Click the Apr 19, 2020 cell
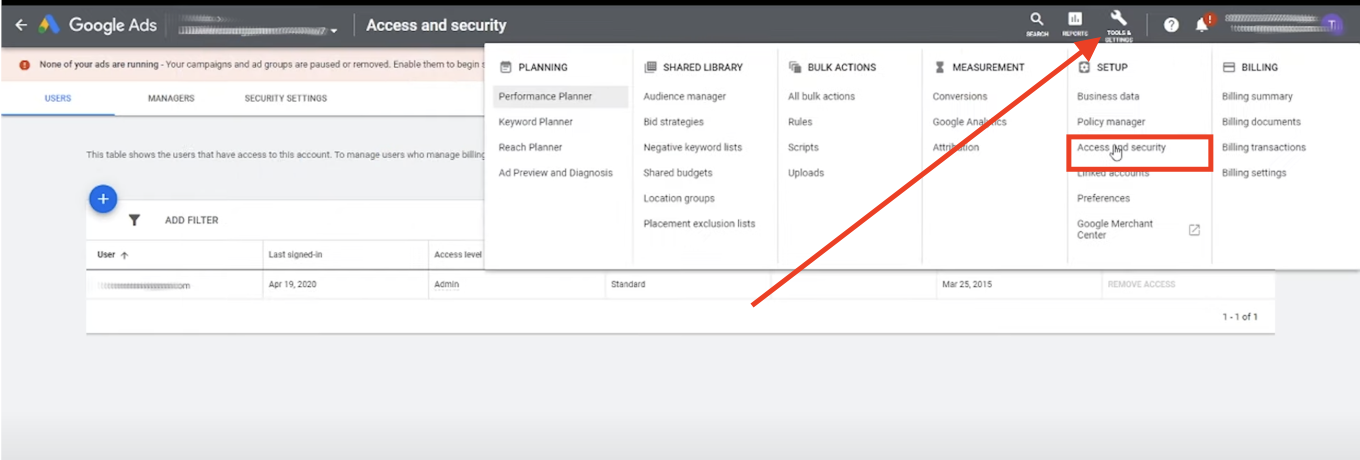 click(x=291, y=285)
